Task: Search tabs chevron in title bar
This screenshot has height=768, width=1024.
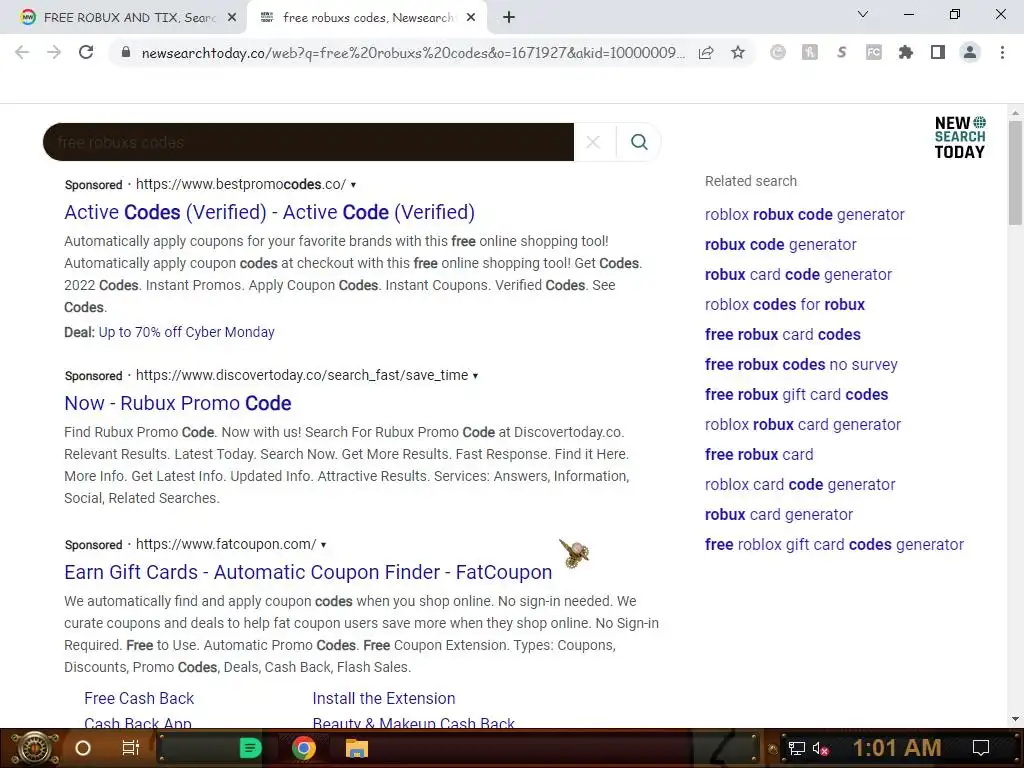Action: tap(863, 14)
